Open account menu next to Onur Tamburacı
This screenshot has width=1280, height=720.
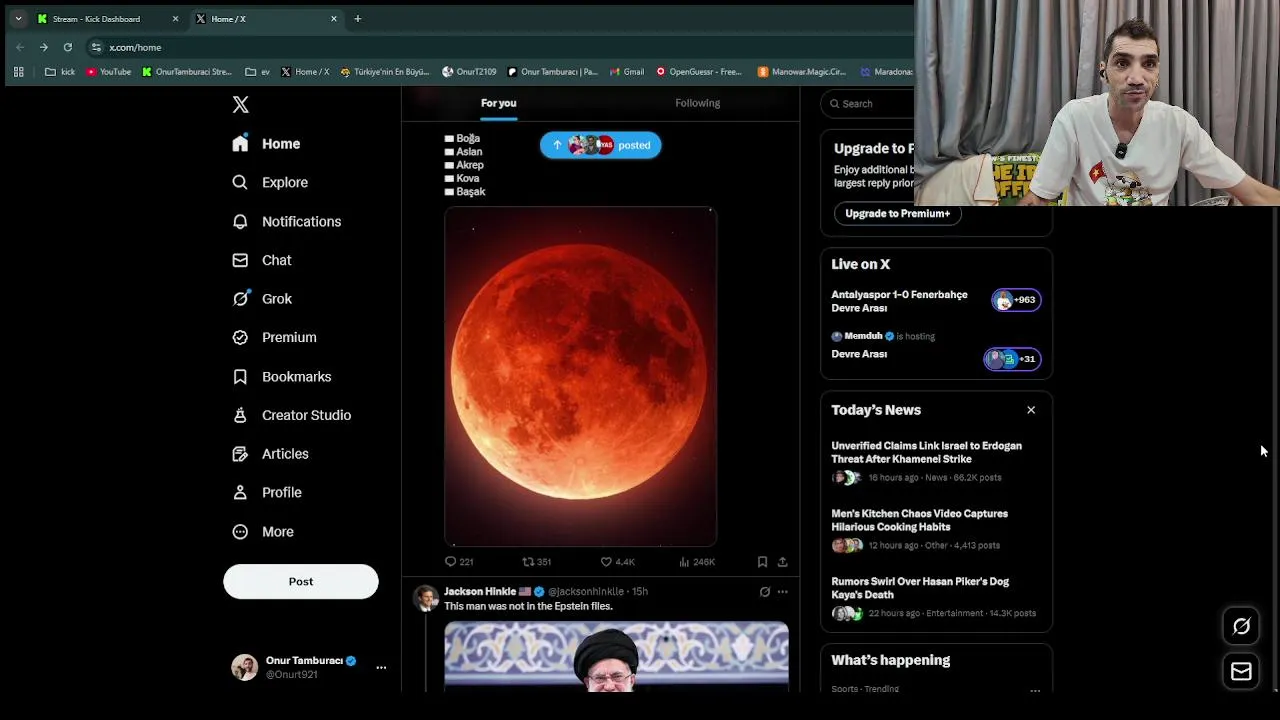(x=381, y=667)
